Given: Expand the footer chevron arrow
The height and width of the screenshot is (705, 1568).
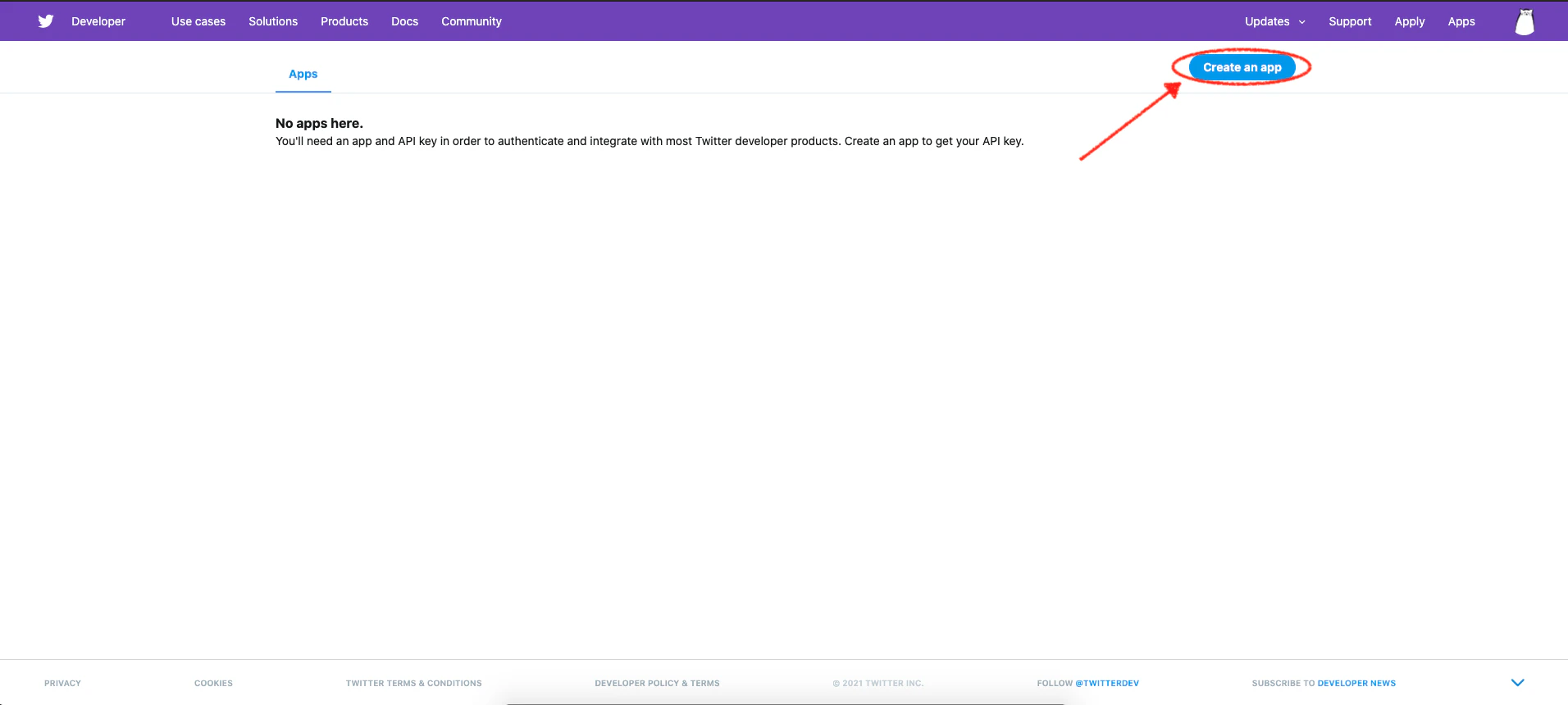Looking at the screenshot, I should pyautogui.click(x=1517, y=682).
